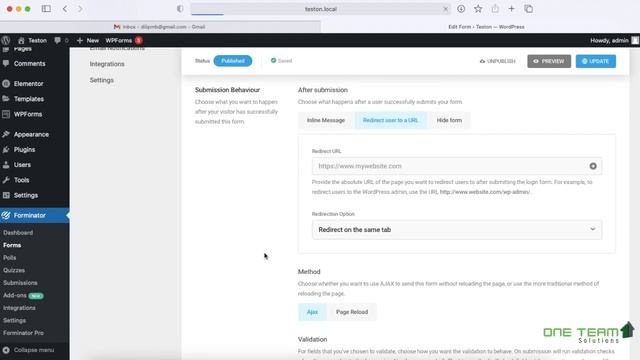Click the Unpublish button
The image size is (640, 360).
point(498,61)
